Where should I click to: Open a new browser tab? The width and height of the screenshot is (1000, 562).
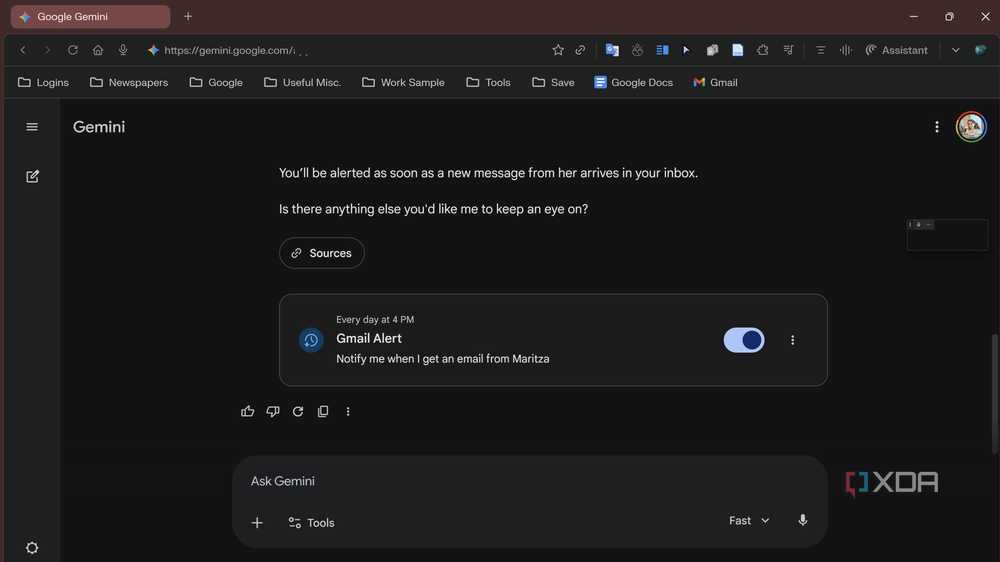(188, 17)
